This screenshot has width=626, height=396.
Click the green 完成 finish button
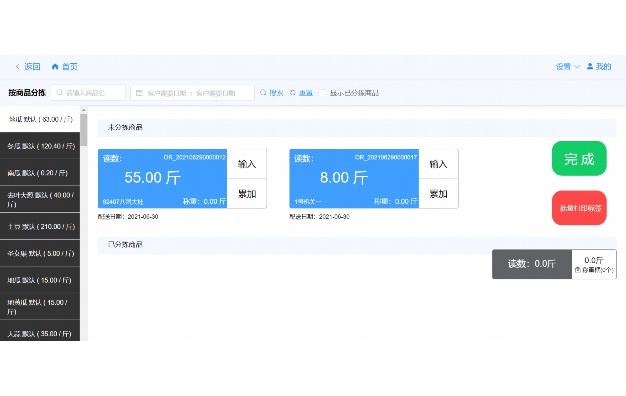point(579,158)
